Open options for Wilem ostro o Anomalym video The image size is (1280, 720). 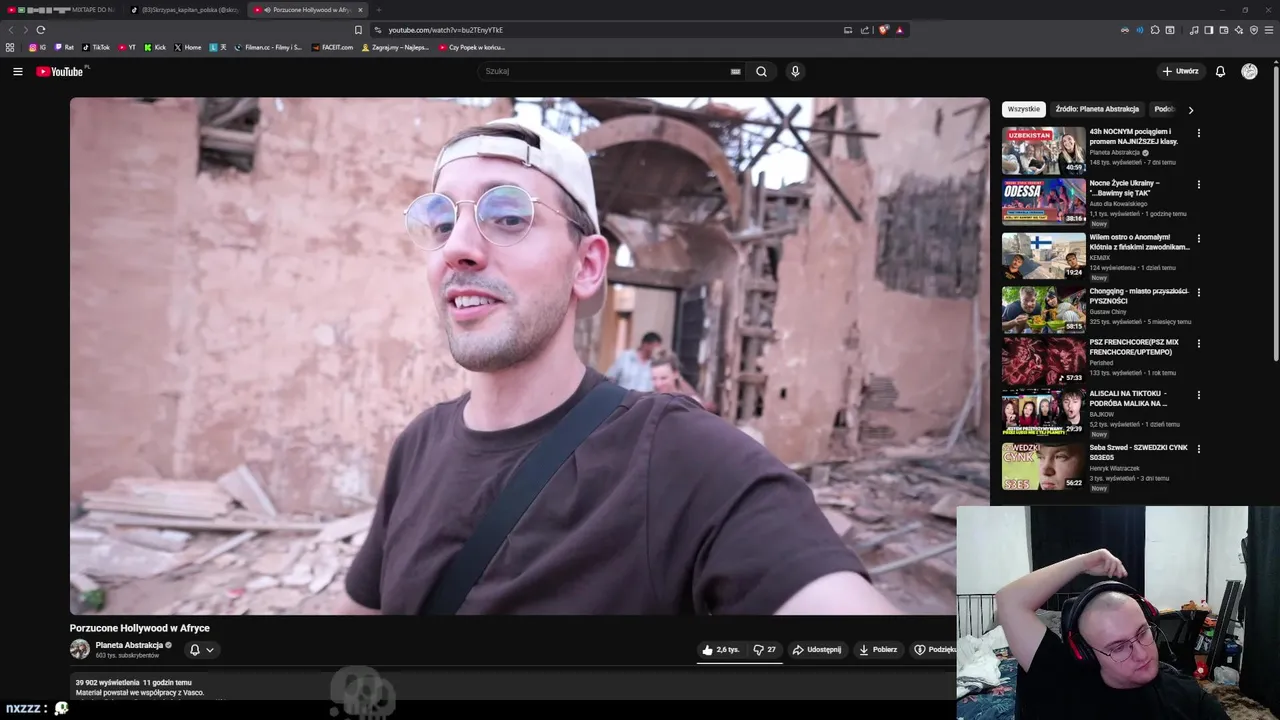[x=1198, y=239]
